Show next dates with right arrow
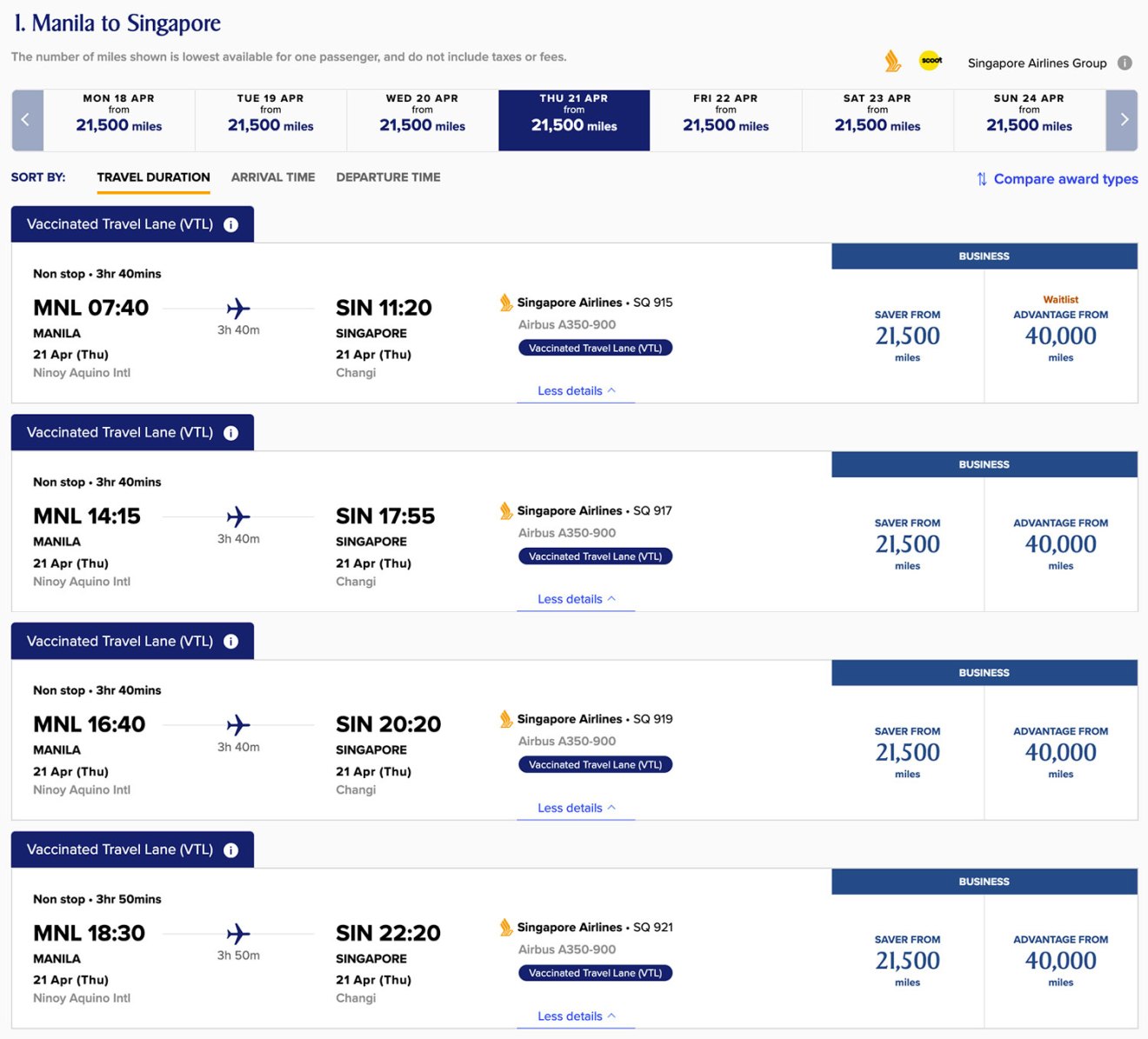 click(x=1123, y=120)
